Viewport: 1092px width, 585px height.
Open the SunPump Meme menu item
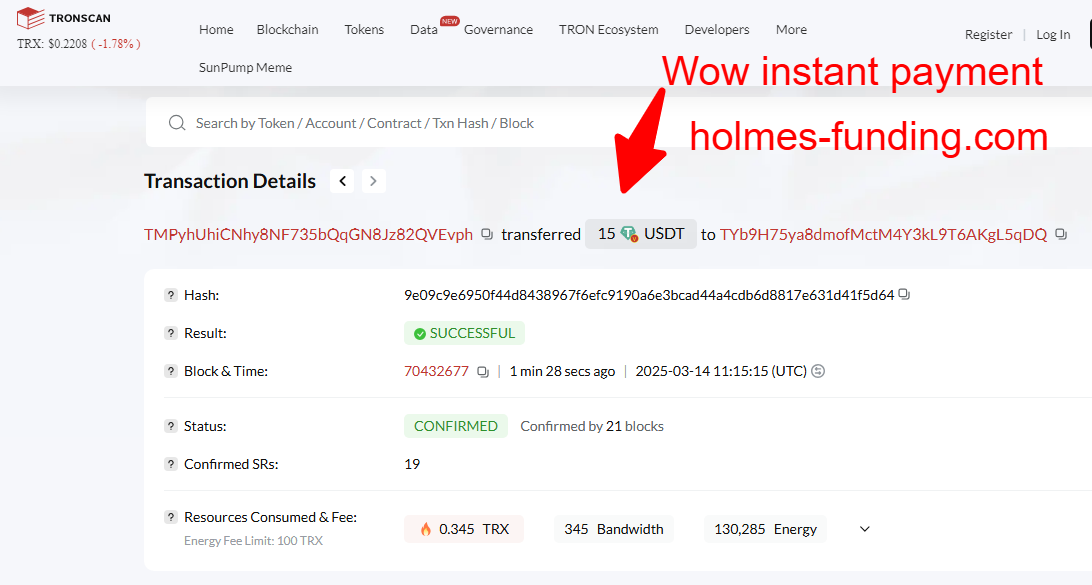245,68
